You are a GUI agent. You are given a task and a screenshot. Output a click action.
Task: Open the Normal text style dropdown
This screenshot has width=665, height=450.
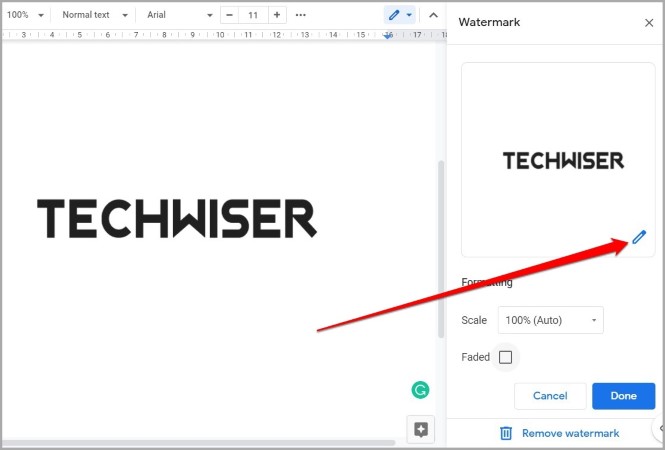coord(95,15)
